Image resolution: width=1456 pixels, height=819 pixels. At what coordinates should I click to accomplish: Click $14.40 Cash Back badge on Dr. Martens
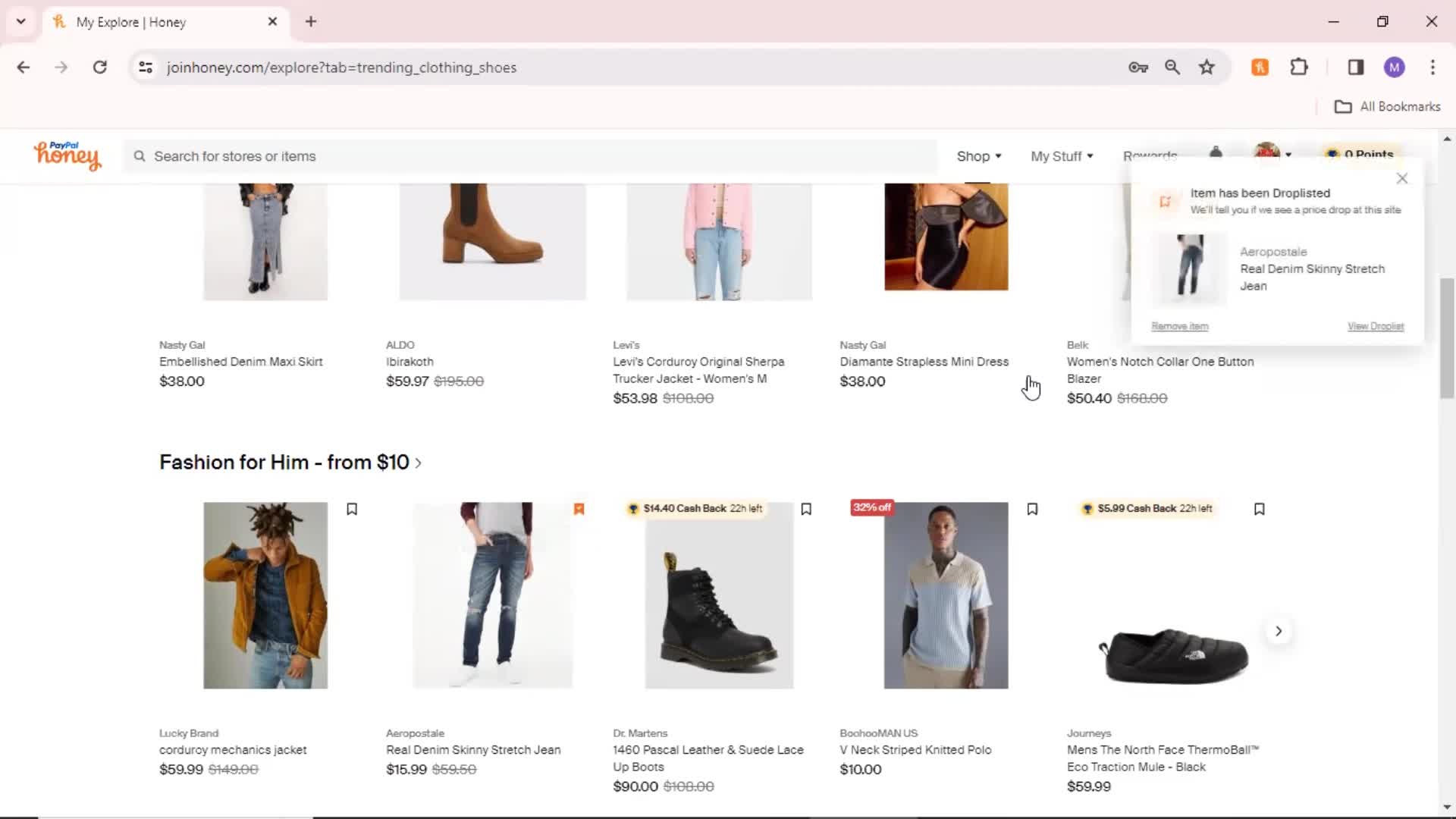[x=695, y=509]
